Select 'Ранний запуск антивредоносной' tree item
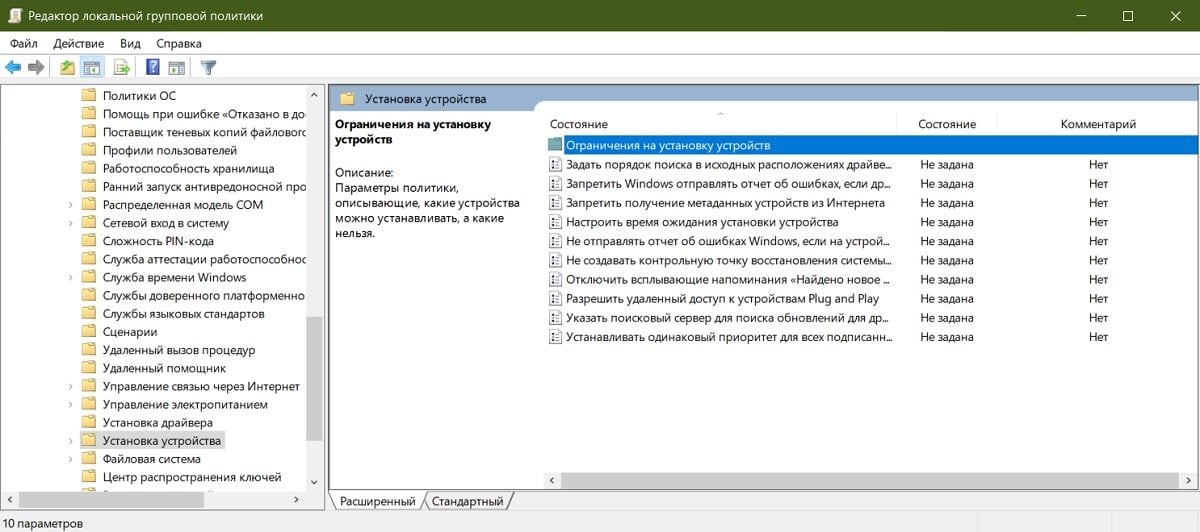Image resolution: width=1200 pixels, height=532 pixels. (204, 187)
